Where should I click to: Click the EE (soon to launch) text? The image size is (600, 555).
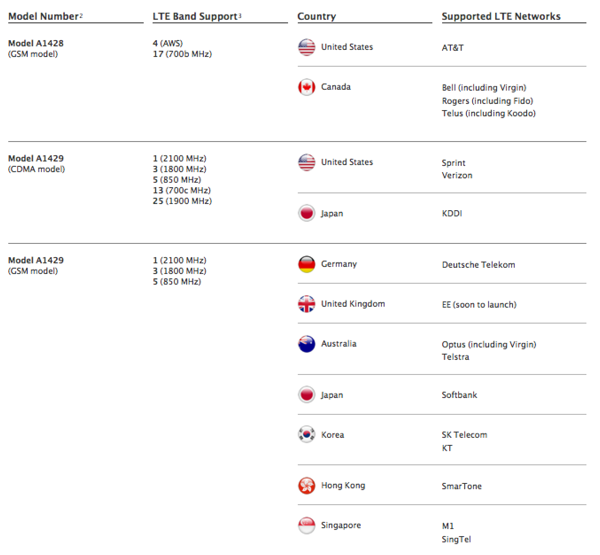click(479, 305)
